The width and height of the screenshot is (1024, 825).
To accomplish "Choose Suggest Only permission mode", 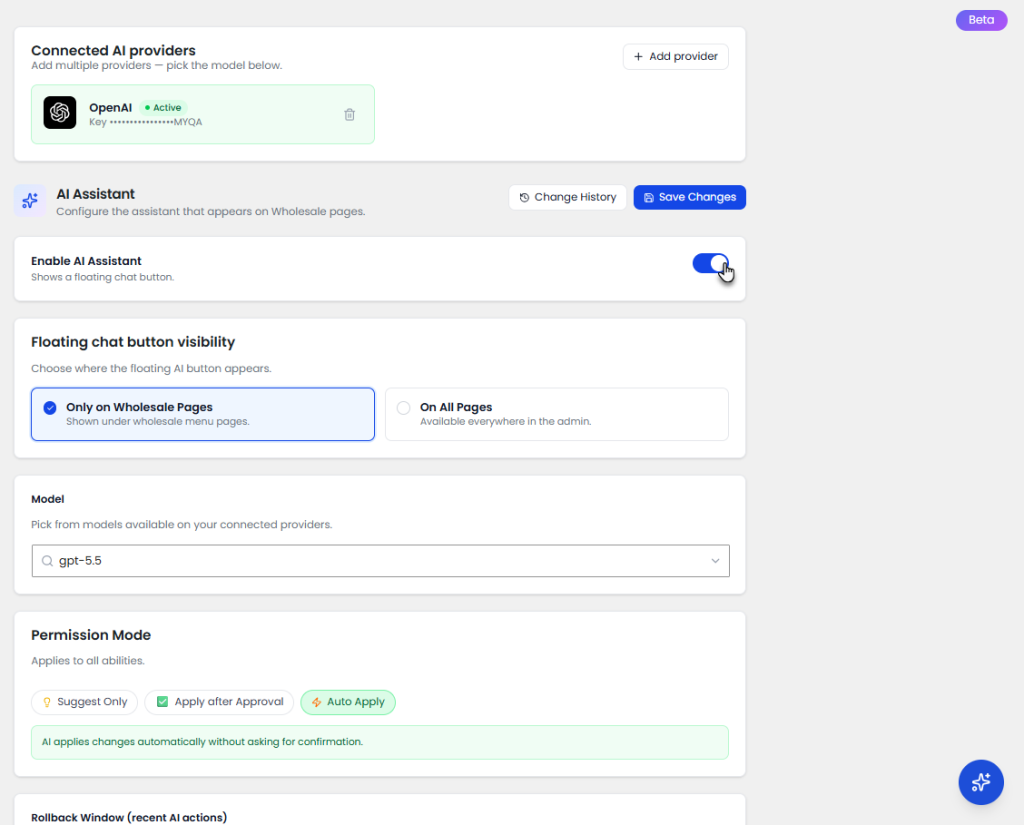I will 84,702.
